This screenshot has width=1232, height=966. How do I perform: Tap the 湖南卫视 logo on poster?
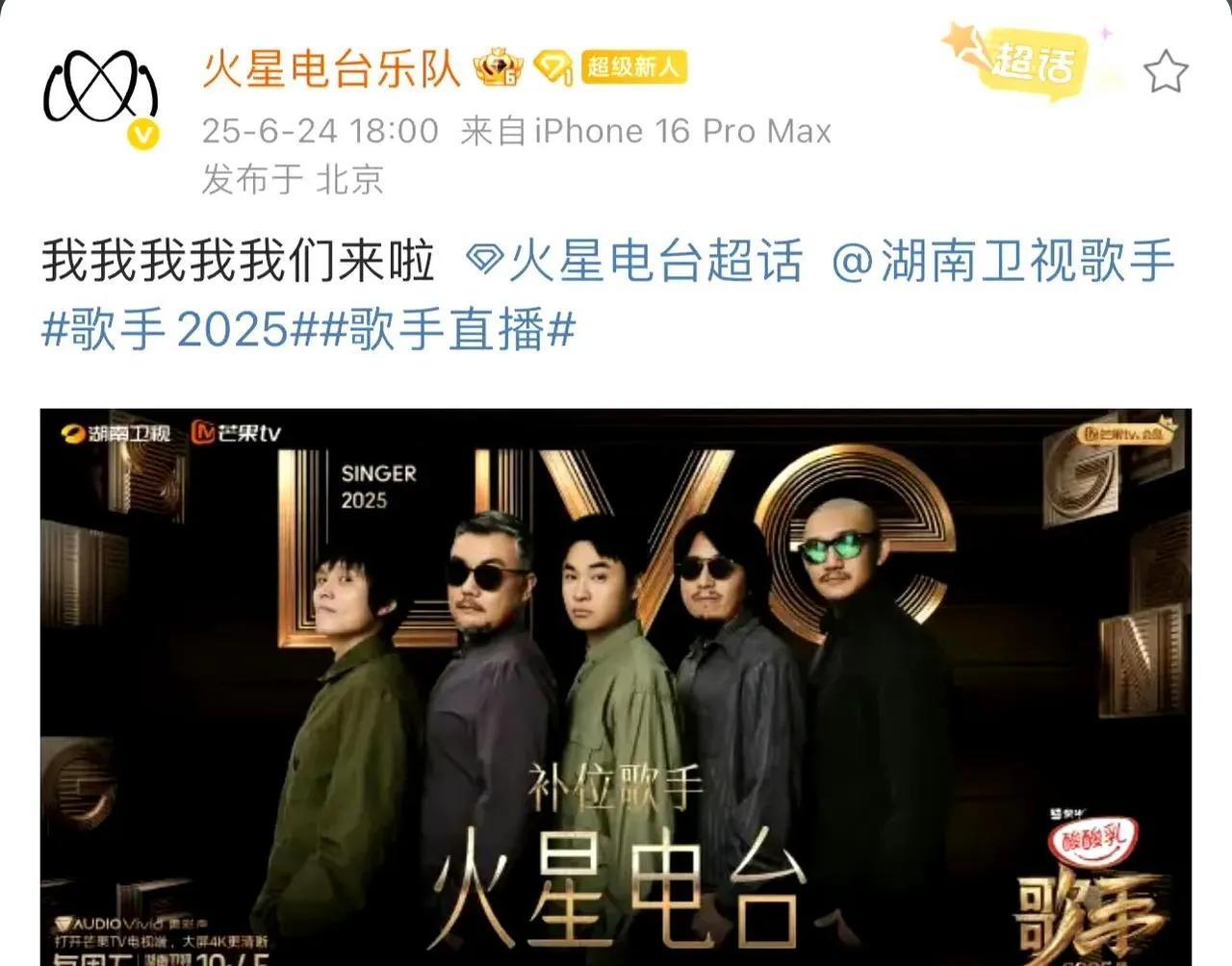tap(115, 433)
